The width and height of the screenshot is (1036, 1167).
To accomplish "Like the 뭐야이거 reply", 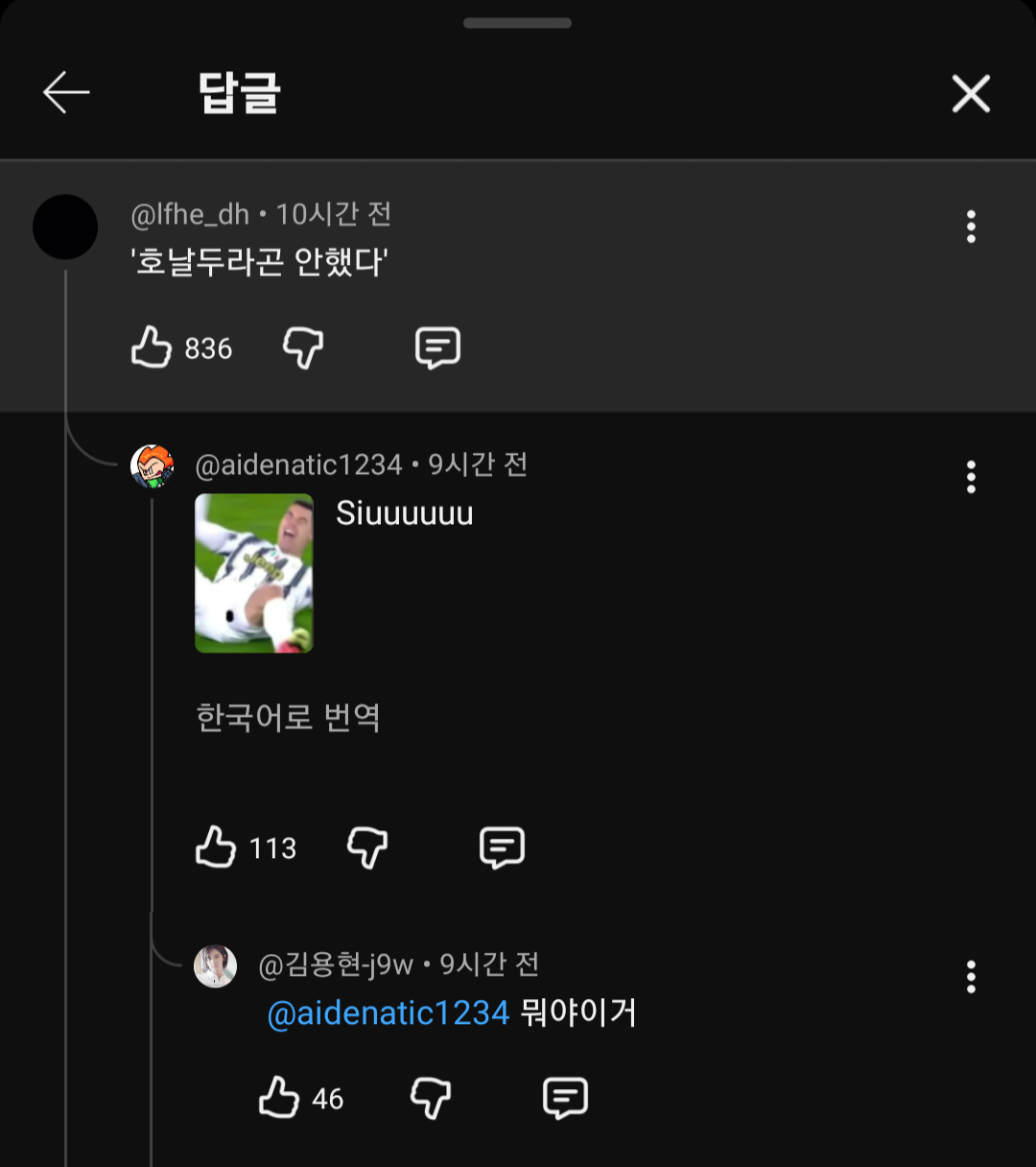I will tap(279, 1097).
